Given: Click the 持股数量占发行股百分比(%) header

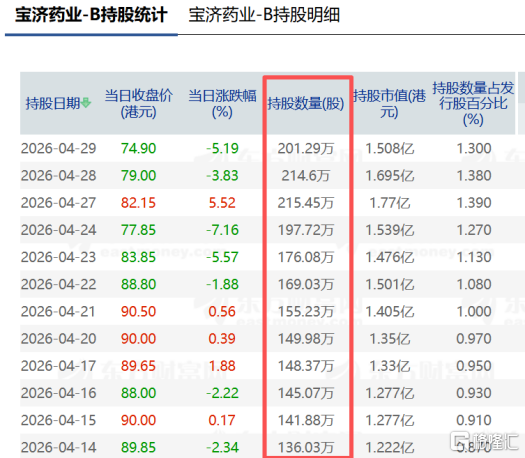Looking at the screenshot, I should coord(473,103).
